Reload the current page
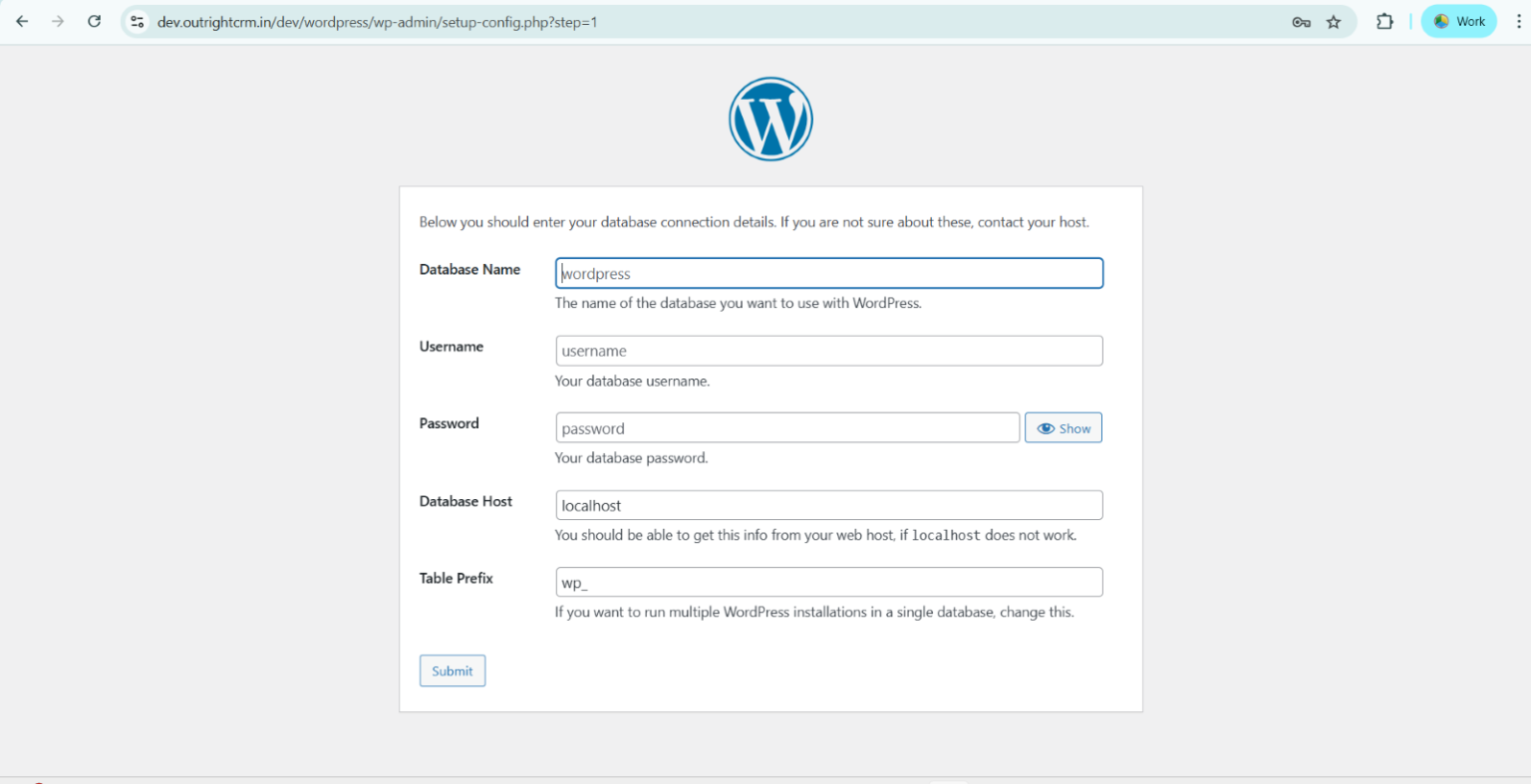The image size is (1531, 784). click(95, 21)
